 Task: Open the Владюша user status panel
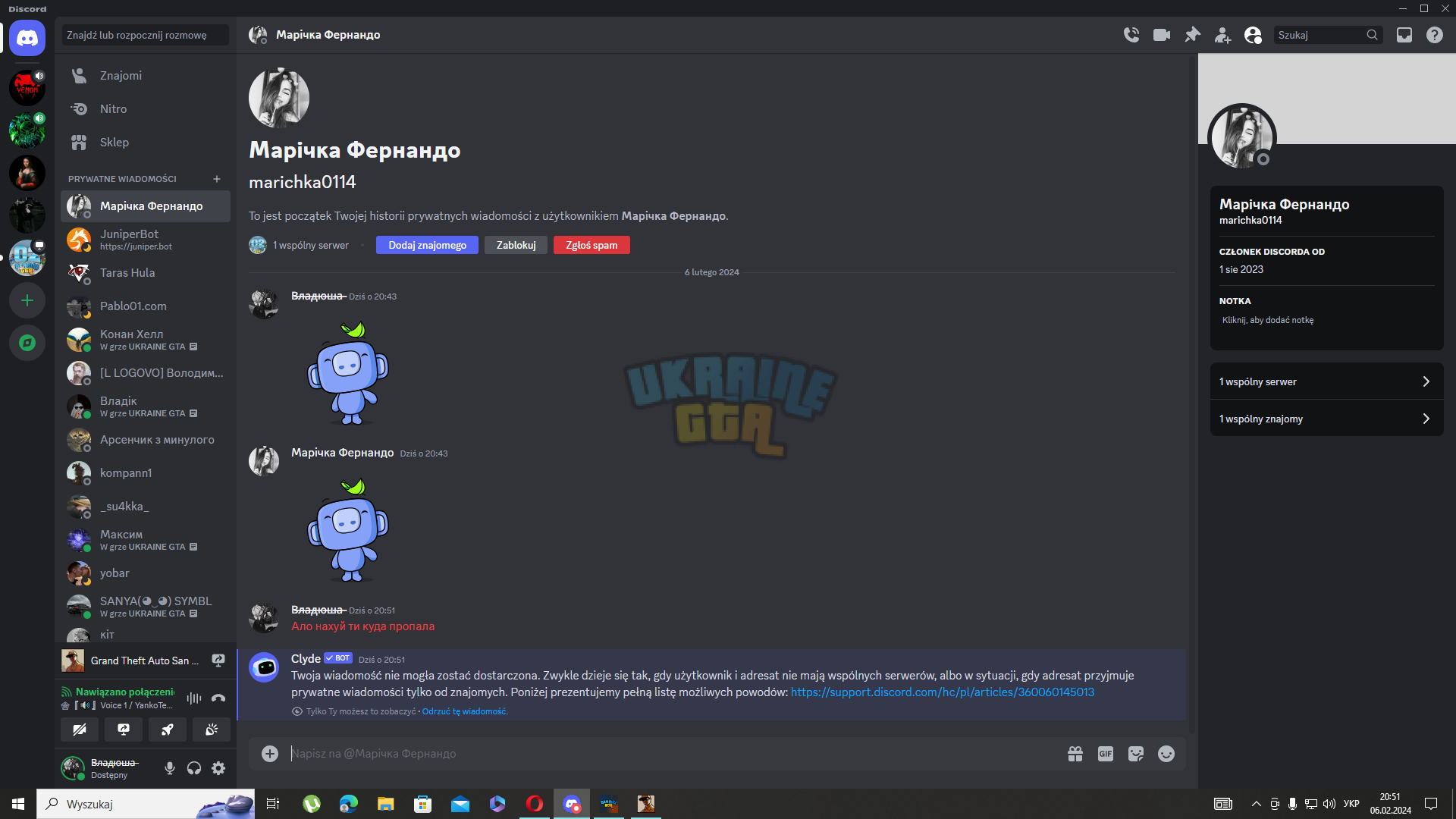(108, 768)
